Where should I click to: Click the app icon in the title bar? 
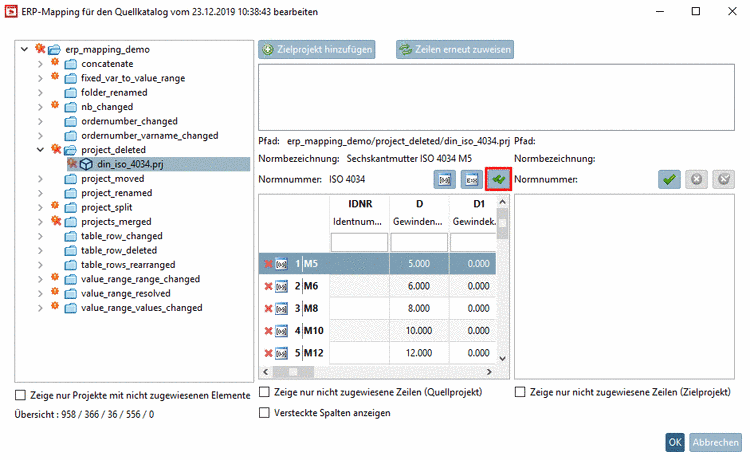pyautogui.click(x=11, y=11)
